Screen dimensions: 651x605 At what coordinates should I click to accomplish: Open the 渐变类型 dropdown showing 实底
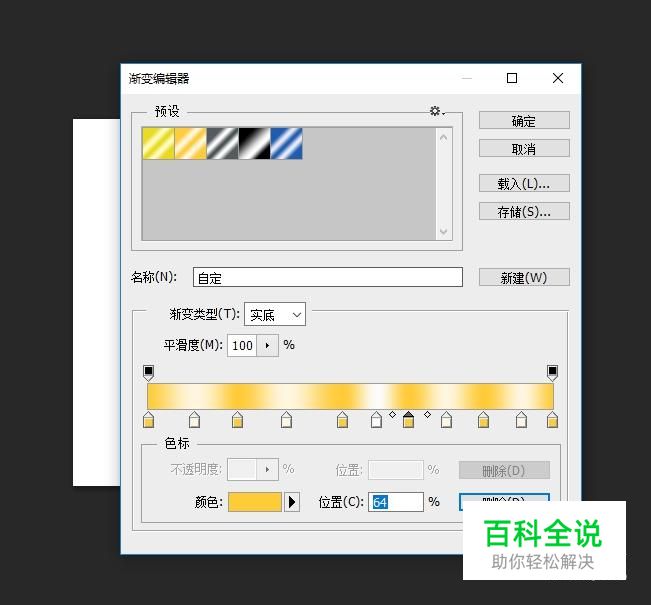[275, 314]
